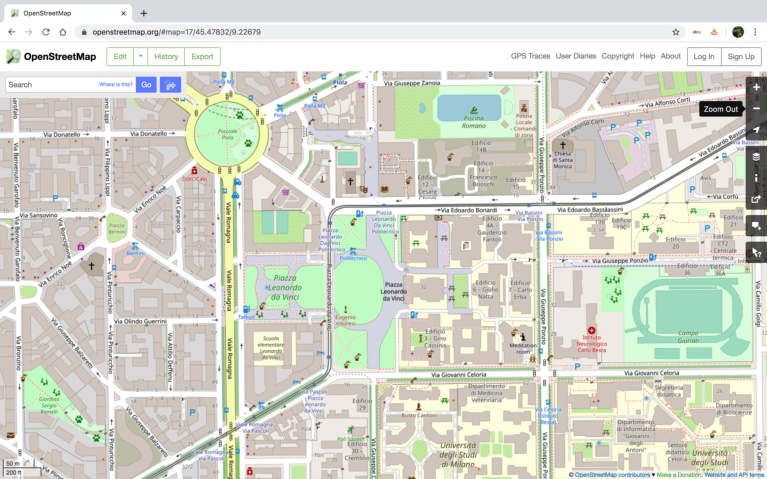The image size is (767, 479).
Task: Click the green 'Piazza Leonardo da Vinci' label
Action: pyautogui.click(x=285, y=287)
